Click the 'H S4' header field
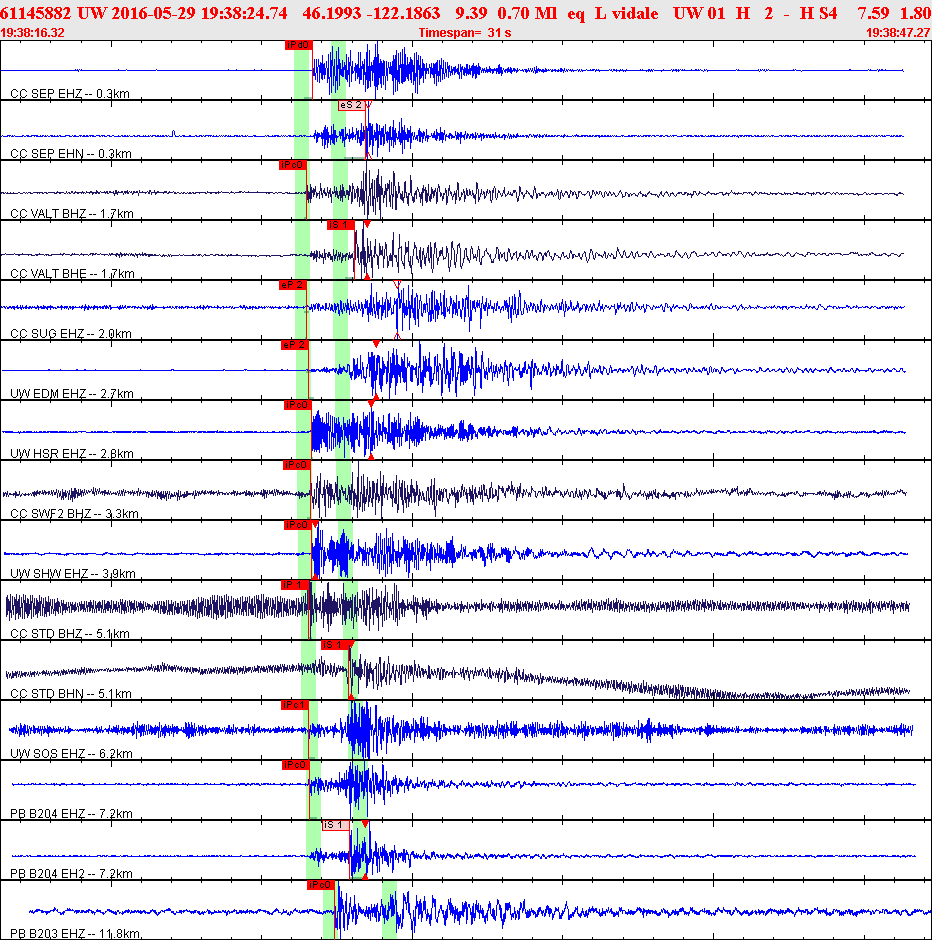Image resolution: width=932 pixels, height=940 pixels. (x=818, y=13)
